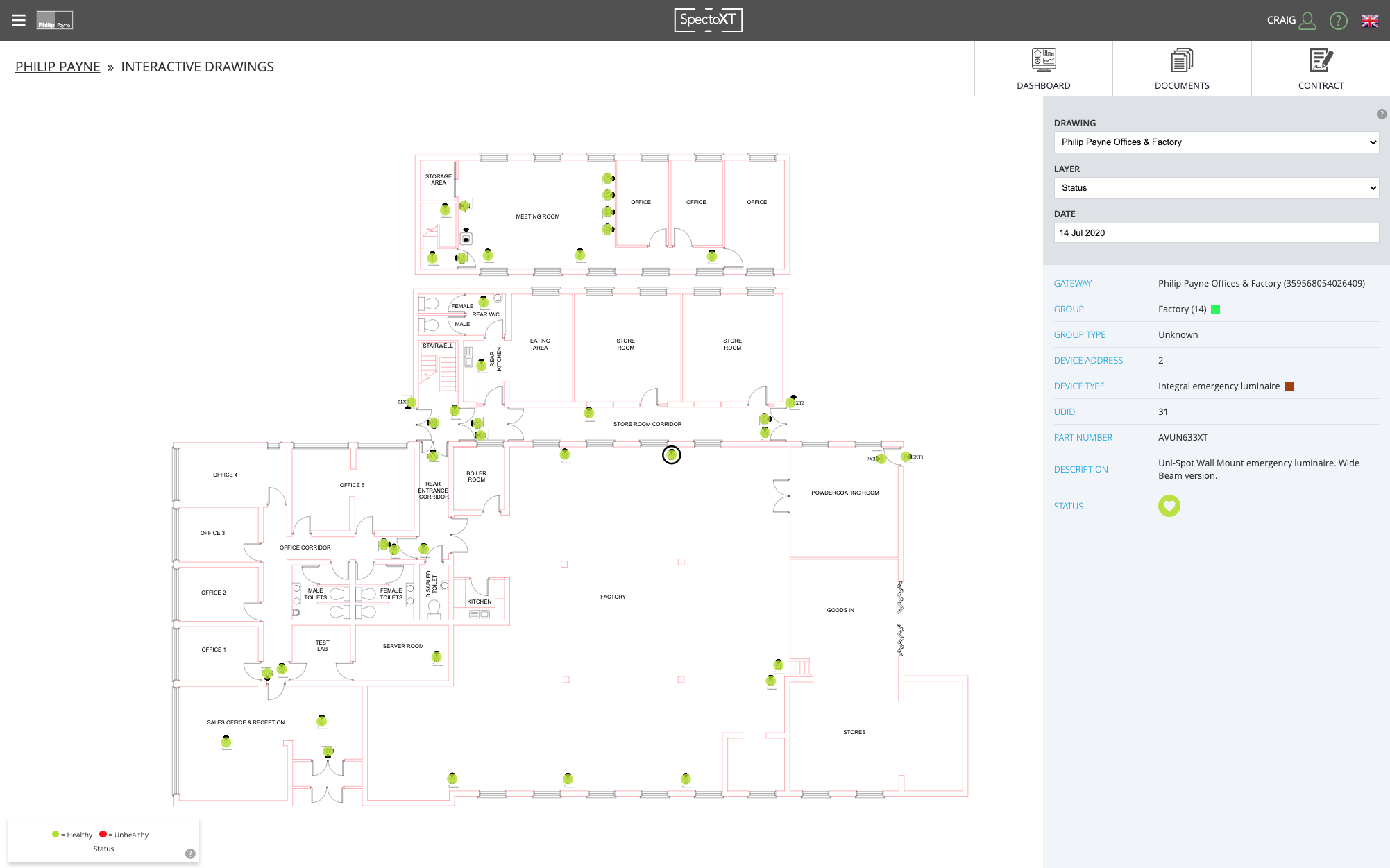Viewport: 1390px width, 868px height.
Task: Select the luminaire in the Server Room
Action: pyautogui.click(x=437, y=656)
